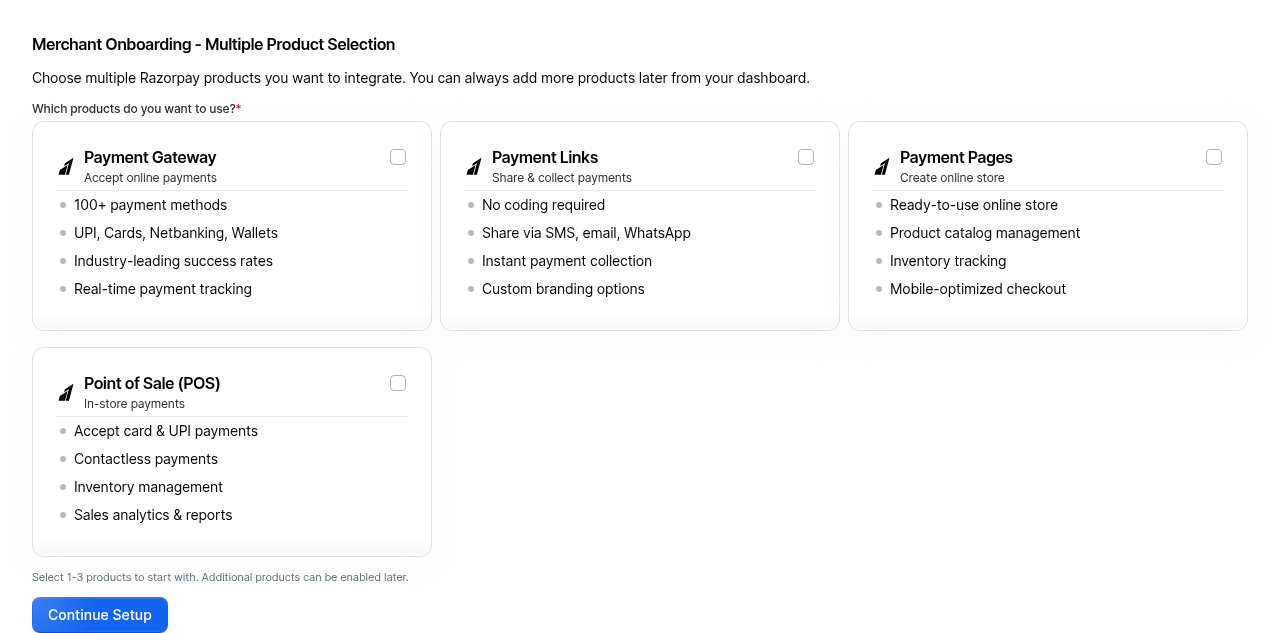Viewport: 1280px width, 633px height.
Task: Click the Payment Gateway card title
Action: tap(150, 157)
